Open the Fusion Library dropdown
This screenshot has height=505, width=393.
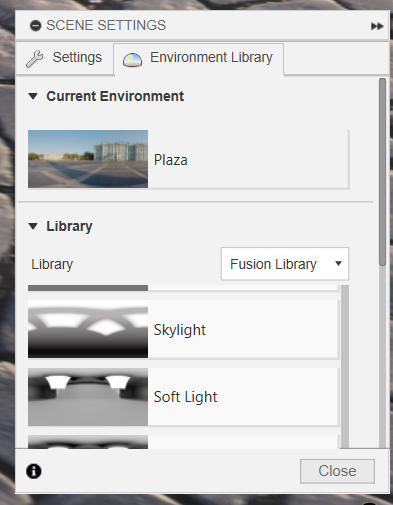(x=285, y=264)
